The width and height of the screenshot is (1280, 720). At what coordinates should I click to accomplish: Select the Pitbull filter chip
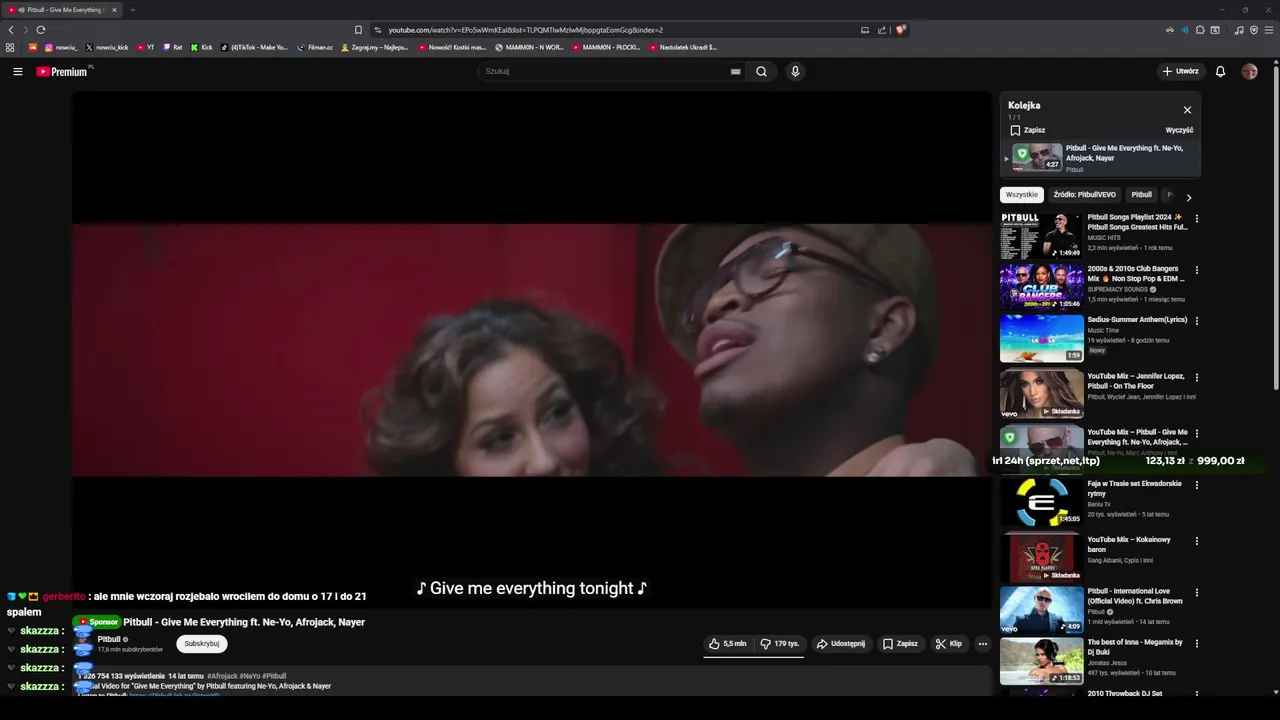coord(1141,195)
